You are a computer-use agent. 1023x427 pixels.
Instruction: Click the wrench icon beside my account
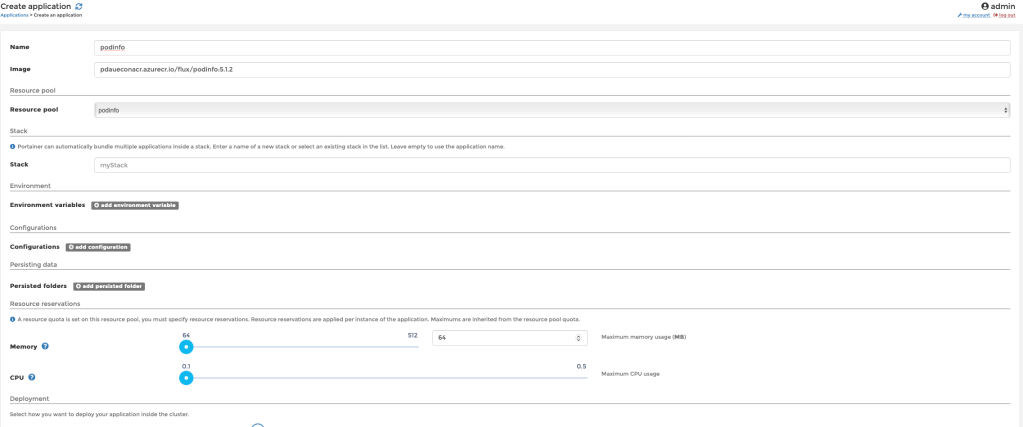[960, 15]
